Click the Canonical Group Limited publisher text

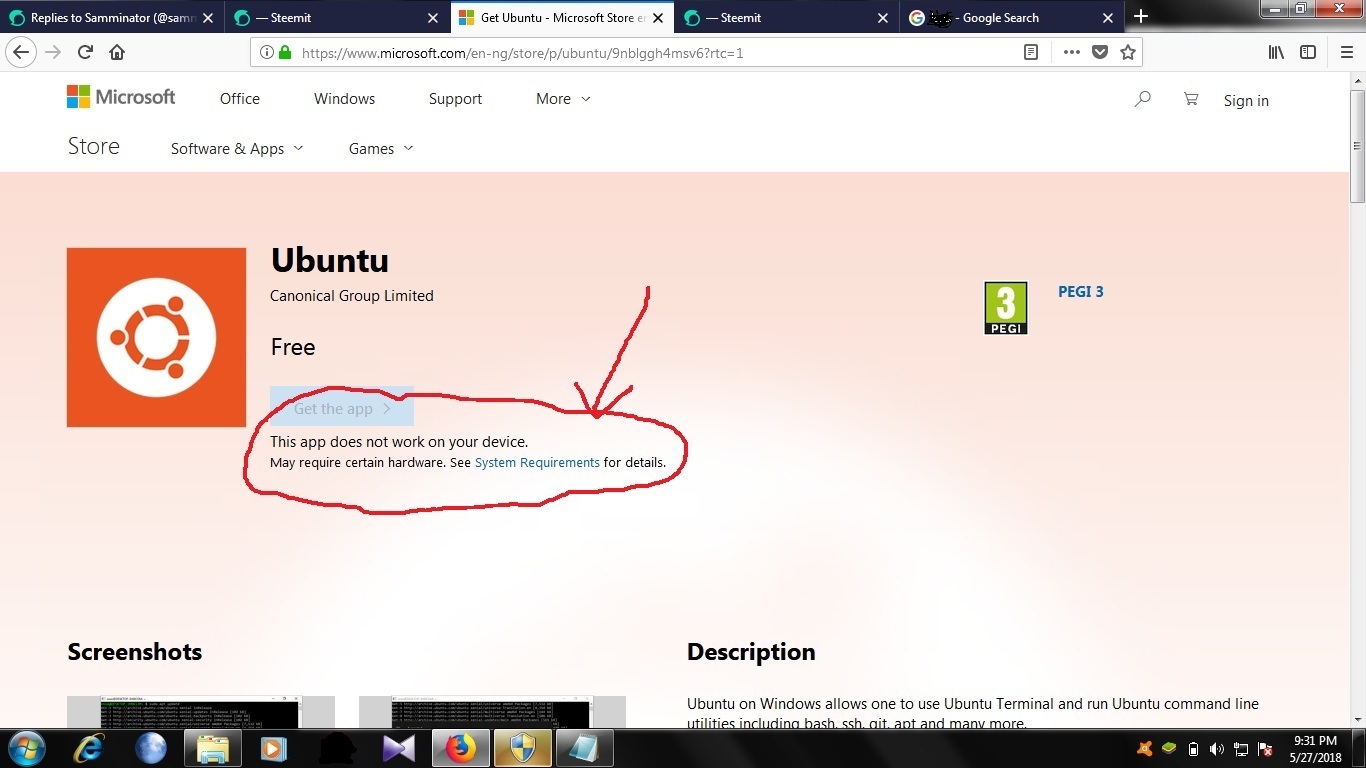[352, 296]
